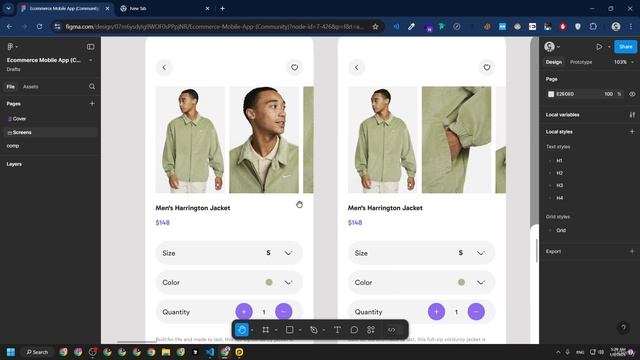Click green color dot on left screen
This screenshot has width=640, height=360.
[x=269, y=282]
